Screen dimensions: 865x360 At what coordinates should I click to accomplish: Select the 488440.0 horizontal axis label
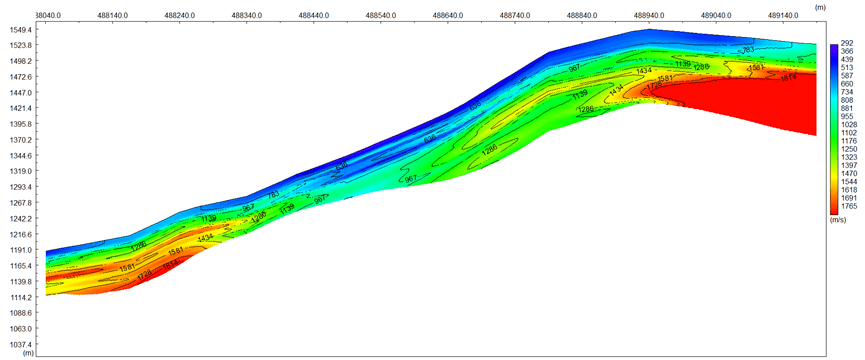click(x=314, y=16)
